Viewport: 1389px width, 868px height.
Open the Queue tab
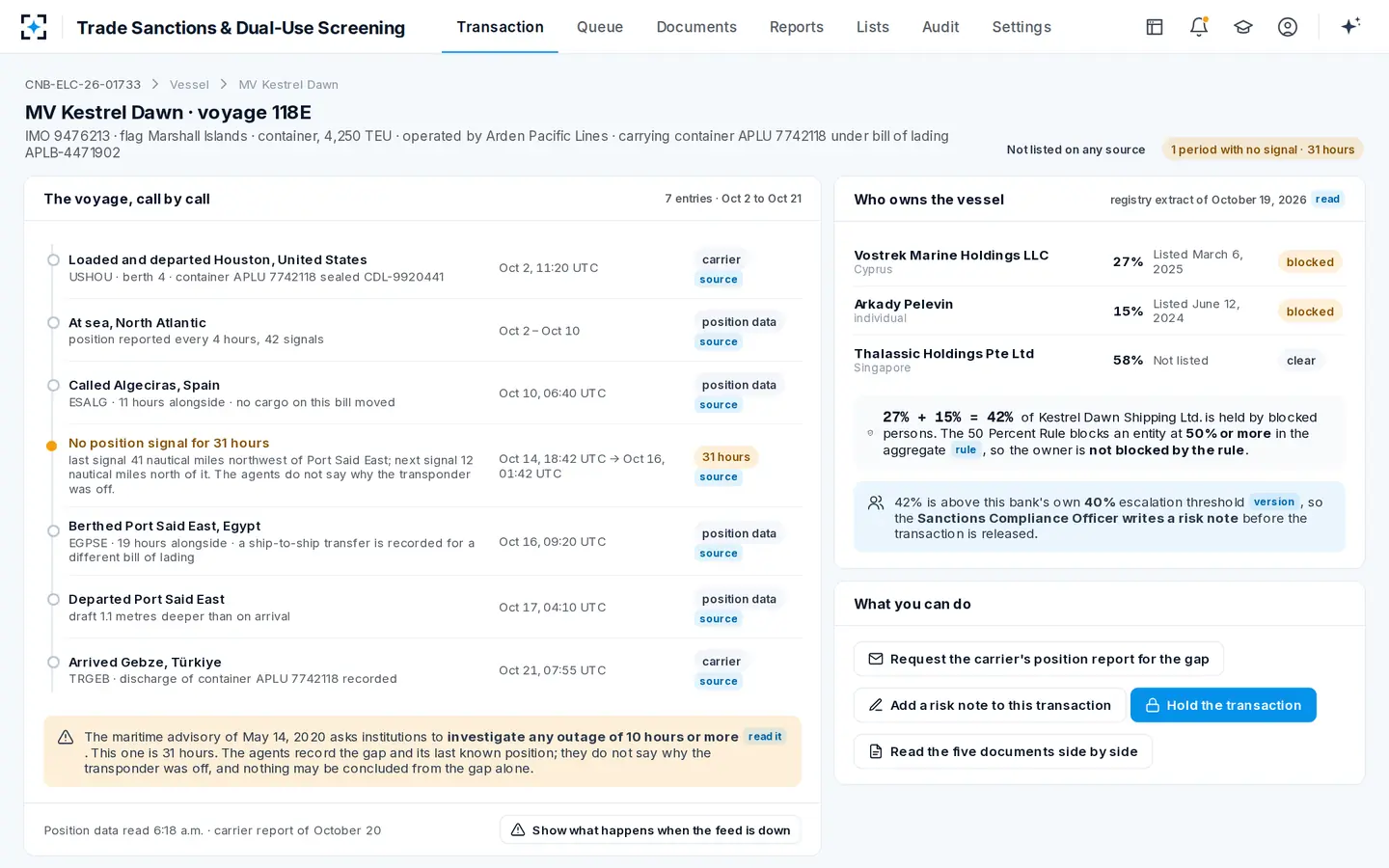(600, 27)
